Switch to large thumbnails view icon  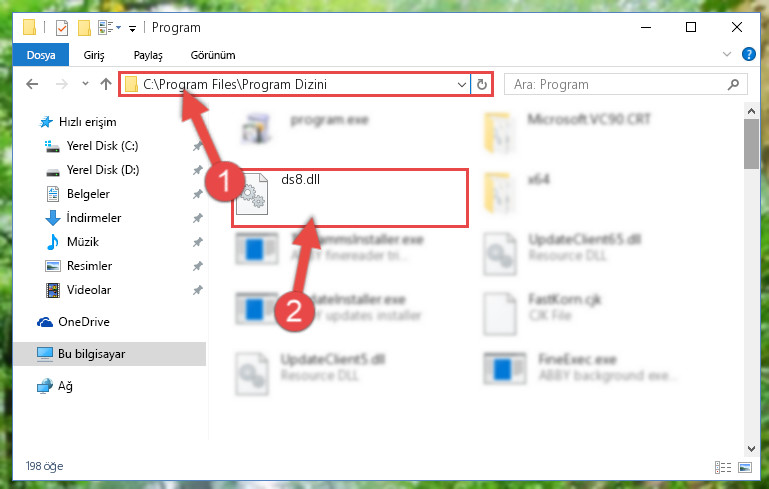(x=744, y=467)
